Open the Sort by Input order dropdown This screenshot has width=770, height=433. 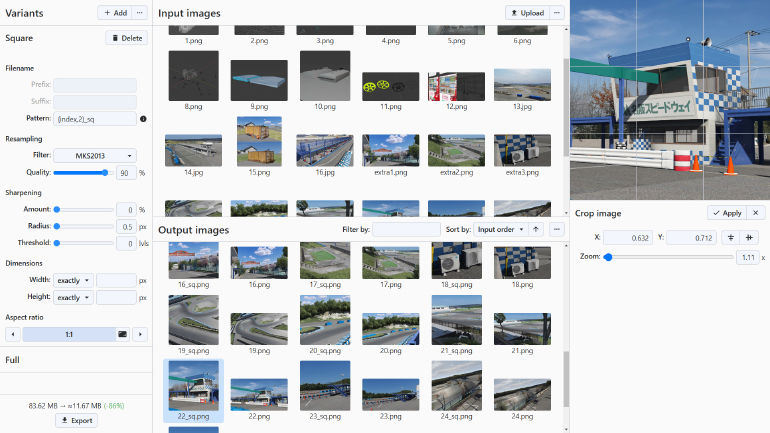[x=500, y=229]
